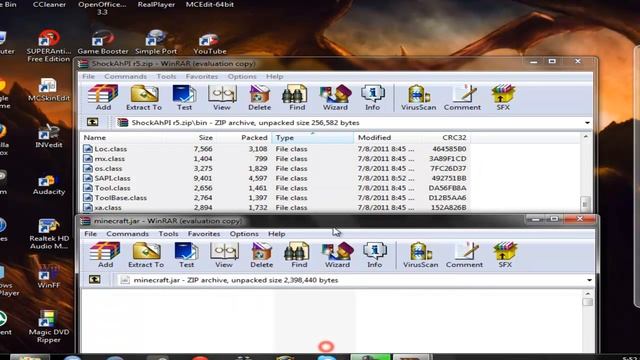
Task: Select SAPI.class file row
Action: (x=275, y=178)
